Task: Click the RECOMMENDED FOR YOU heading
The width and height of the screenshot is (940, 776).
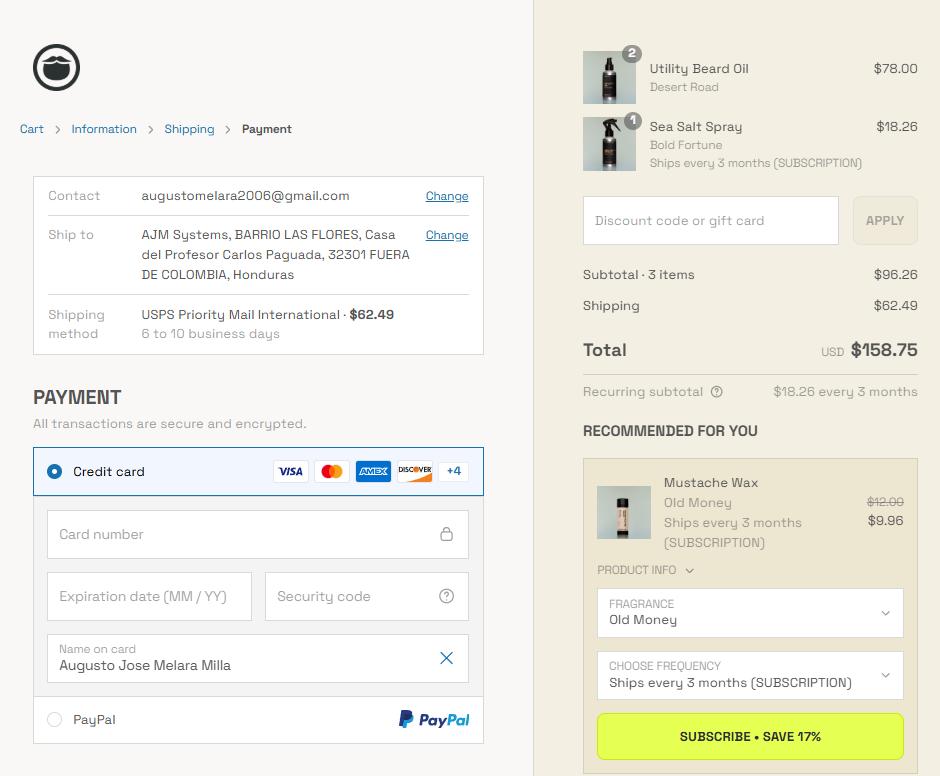Action: click(670, 431)
